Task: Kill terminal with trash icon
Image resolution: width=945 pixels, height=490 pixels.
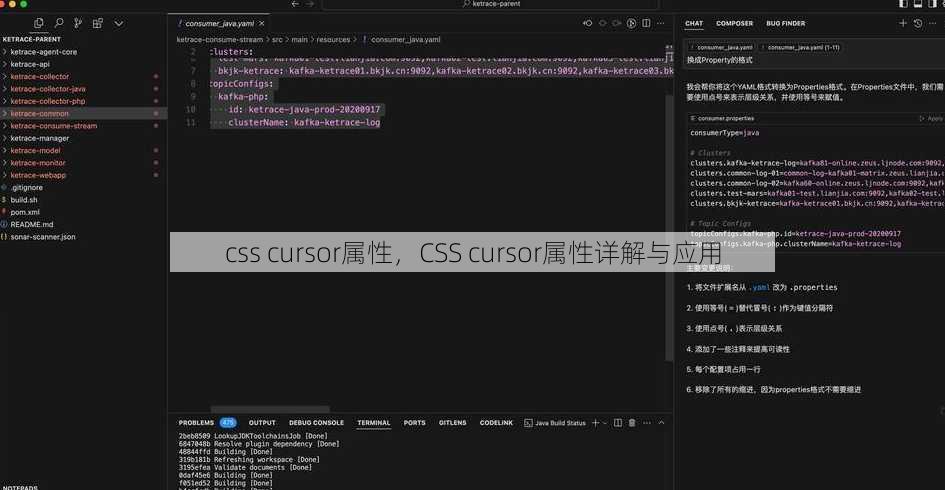Action: [632, 422]
